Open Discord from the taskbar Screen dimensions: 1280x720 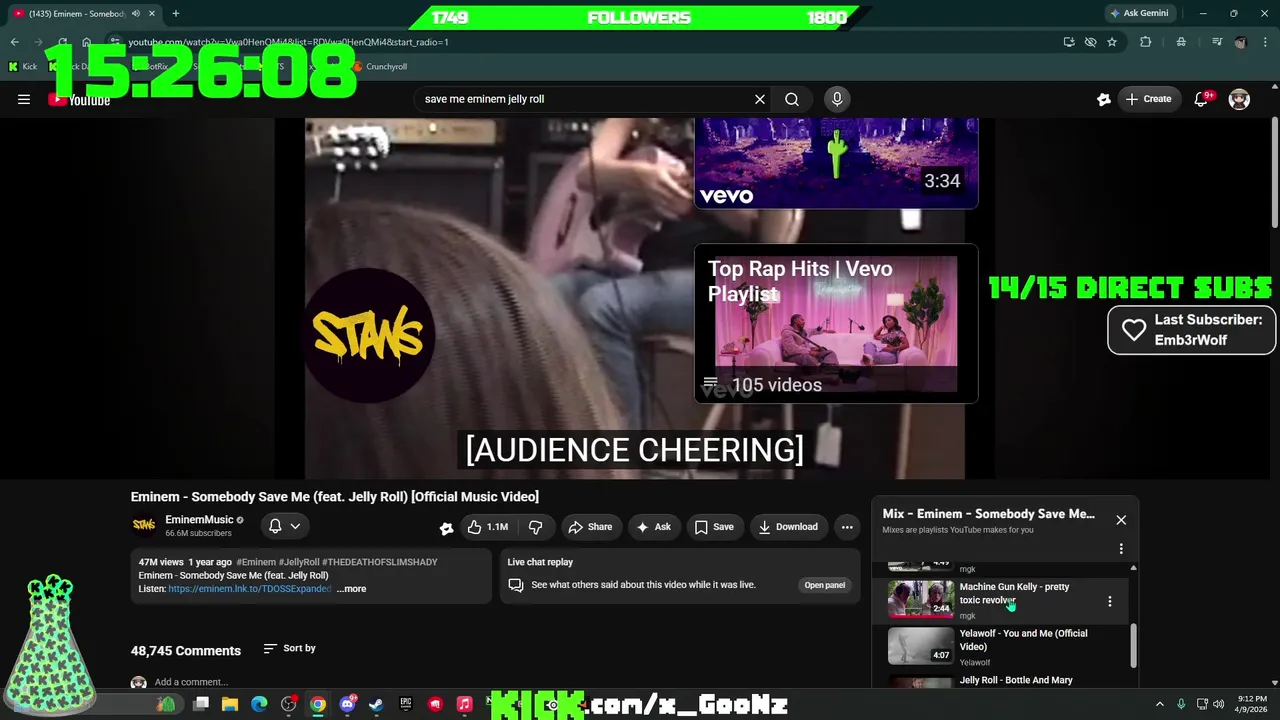tap(347, 704)
